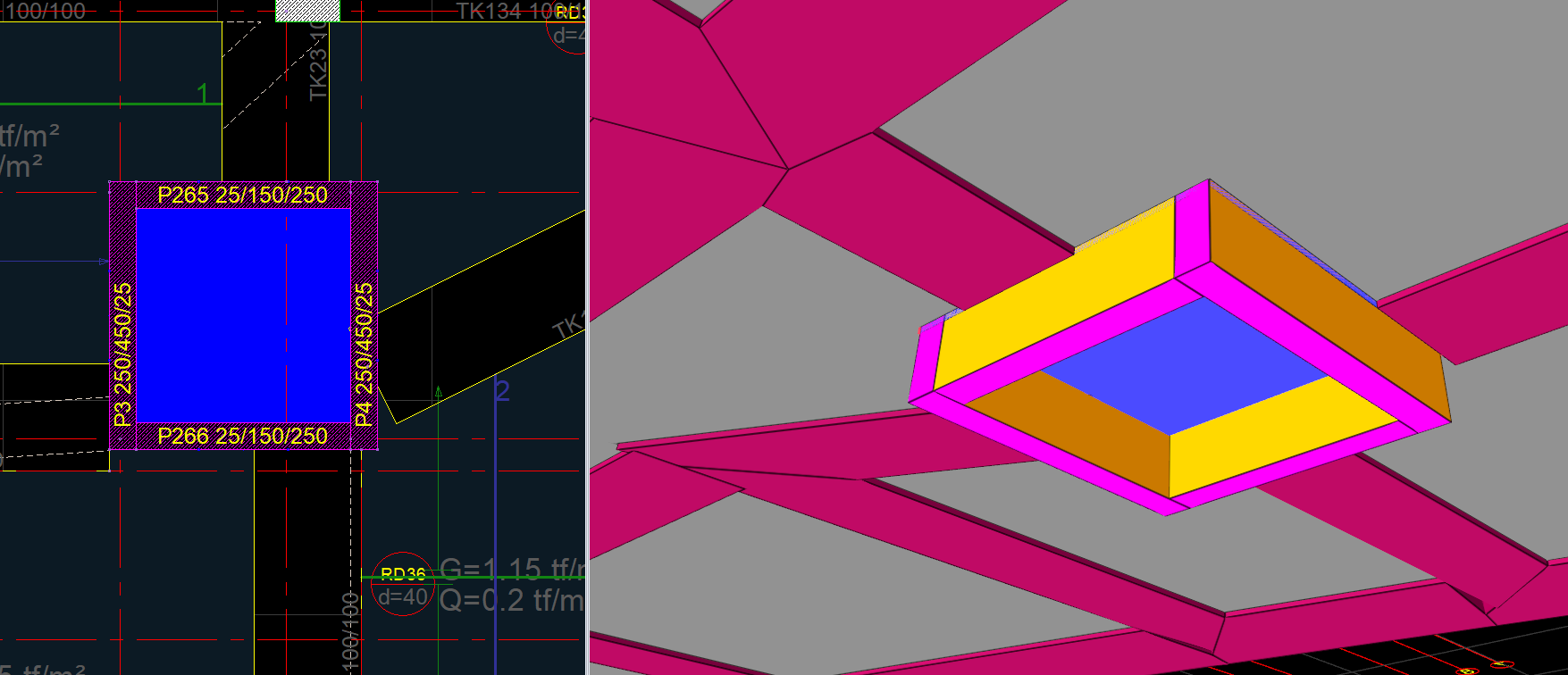This screenshot has height=675, width=1568.
Task: Click the orange right-side wall face in 3D view
Action: pos(1322,295)
